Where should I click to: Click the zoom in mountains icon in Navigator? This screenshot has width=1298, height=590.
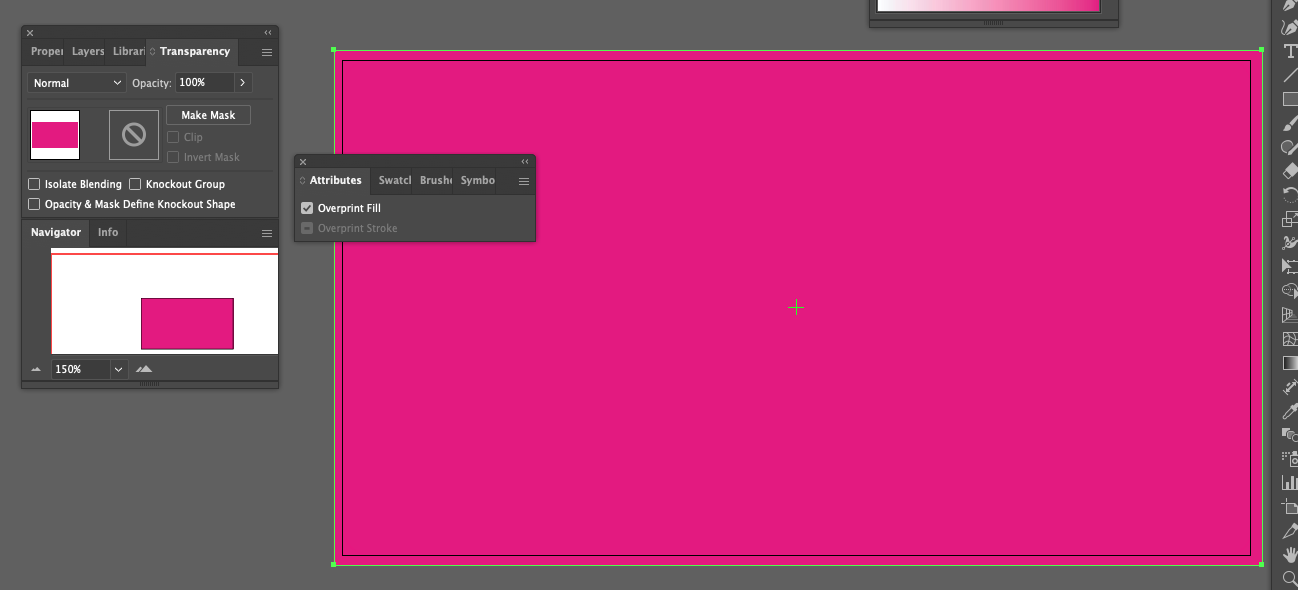coord(144,369)
